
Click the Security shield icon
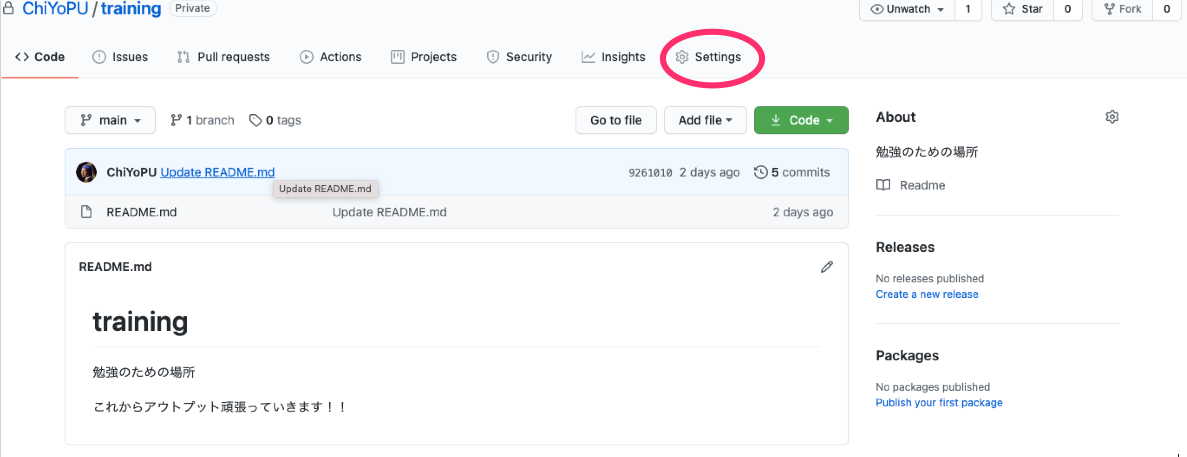[493, 57]
